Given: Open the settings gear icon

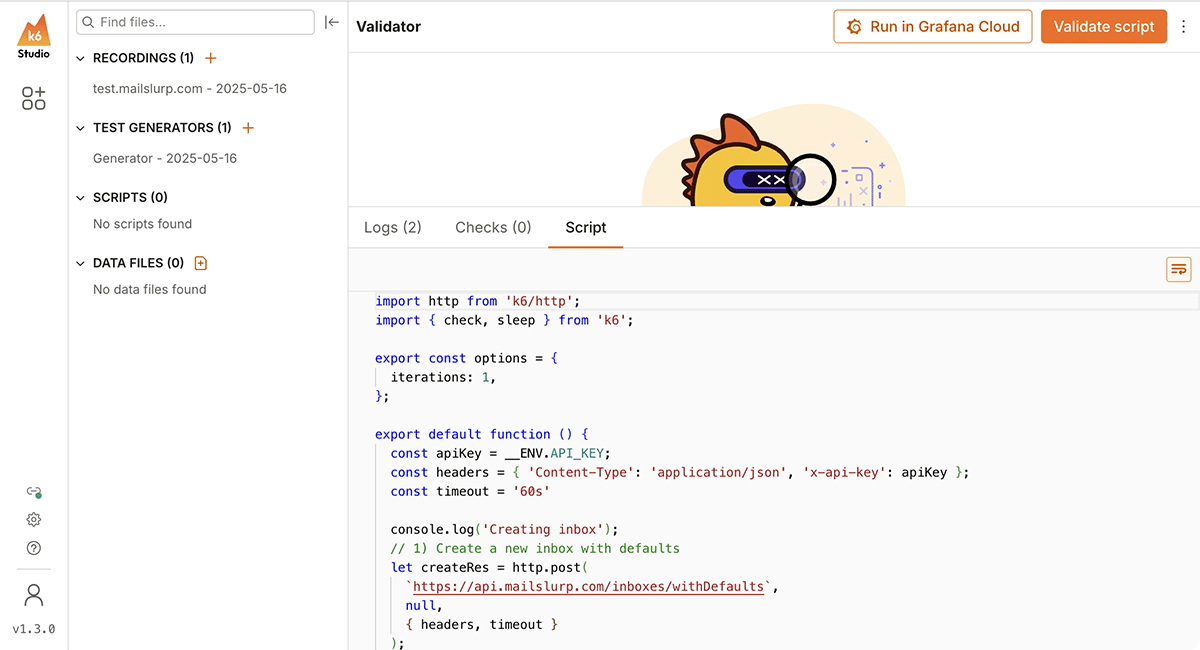Looking at the screenshot, I should click(34, 520).
